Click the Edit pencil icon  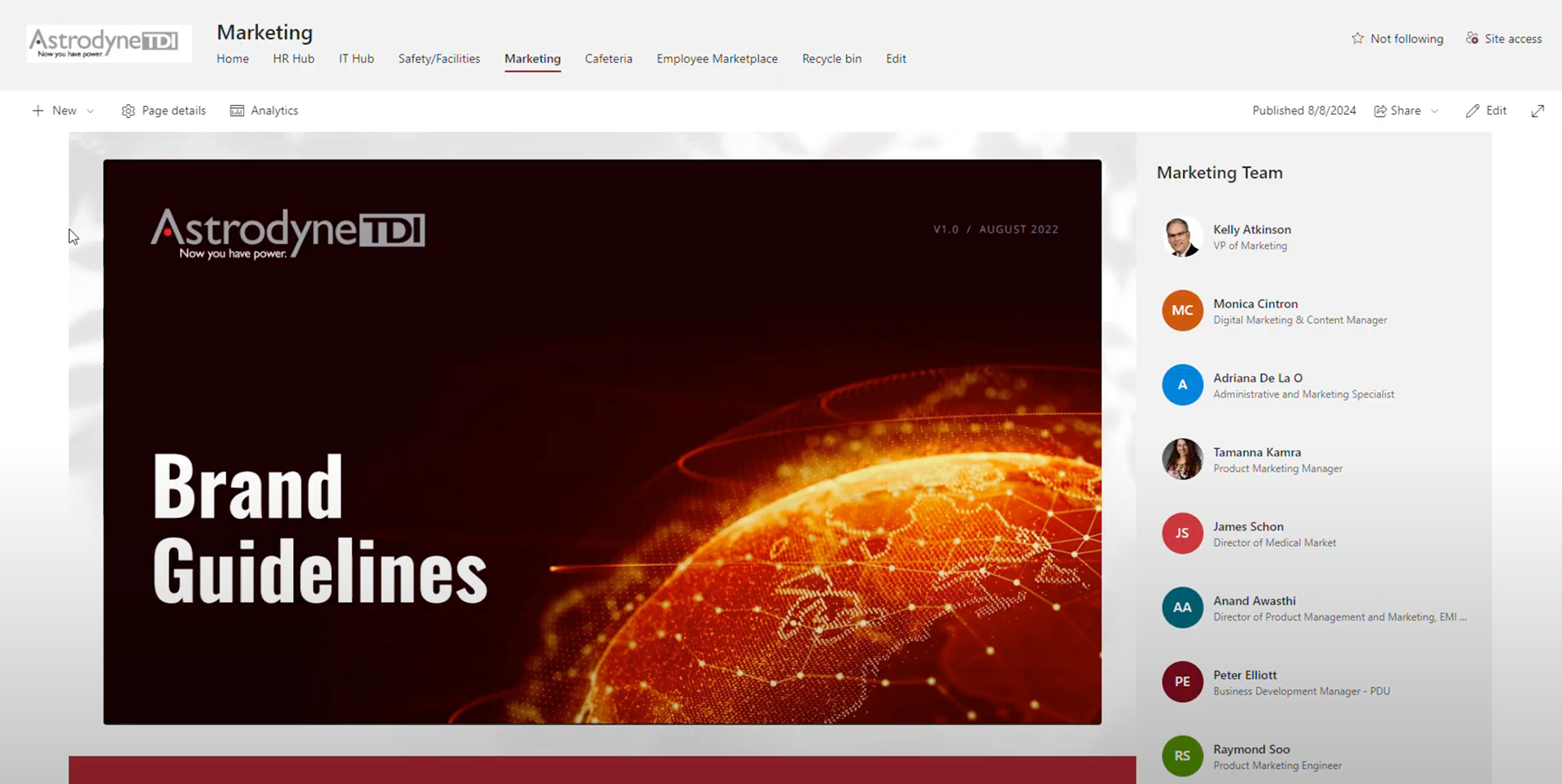[x=1473, y=111]
